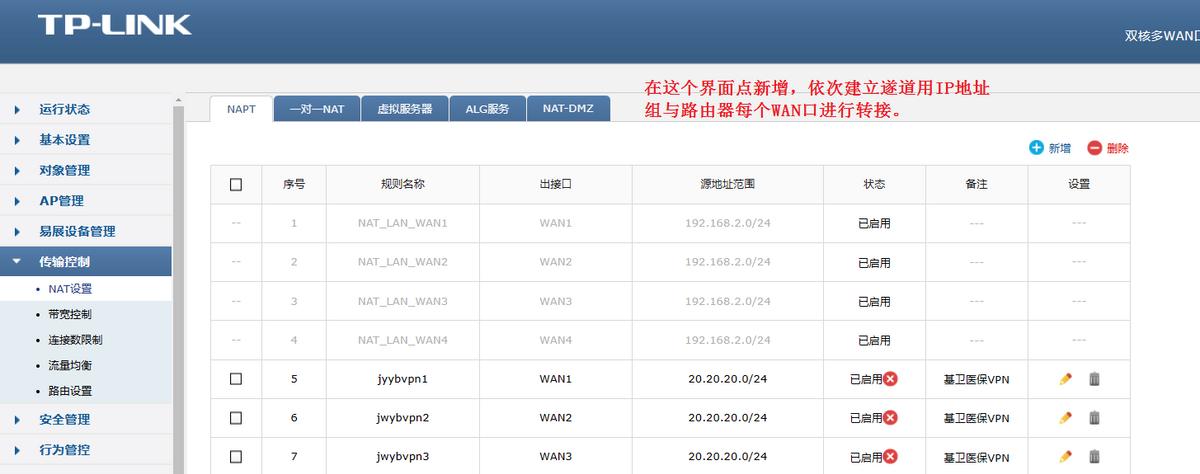Expand the 行为管控 menu arrow
This screenshot has height=474, width=1200.
tap(17, 450)
